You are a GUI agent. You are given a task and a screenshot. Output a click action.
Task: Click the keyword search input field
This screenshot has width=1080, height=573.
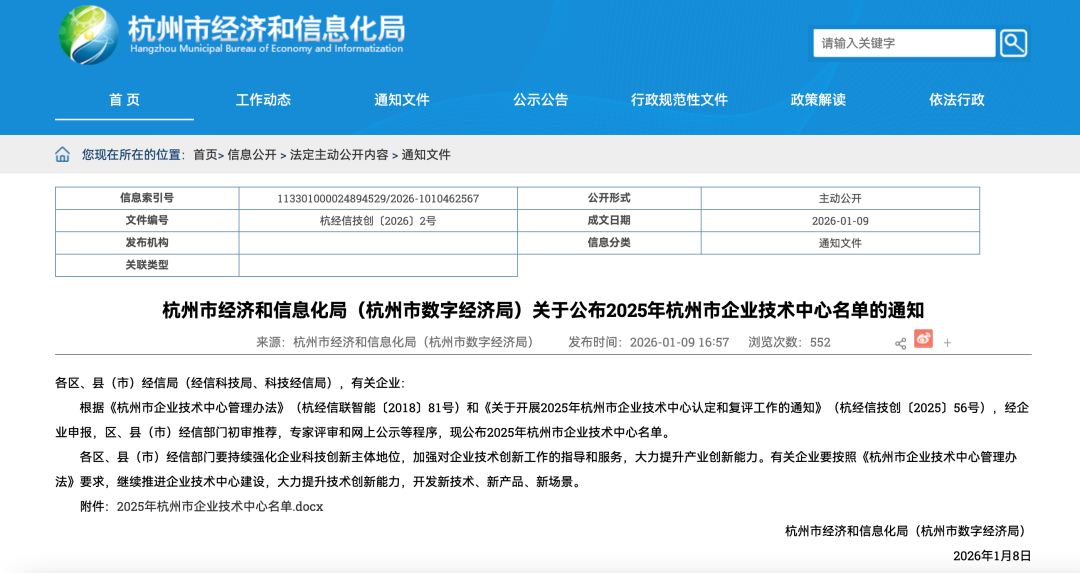[x=903, y=43]
